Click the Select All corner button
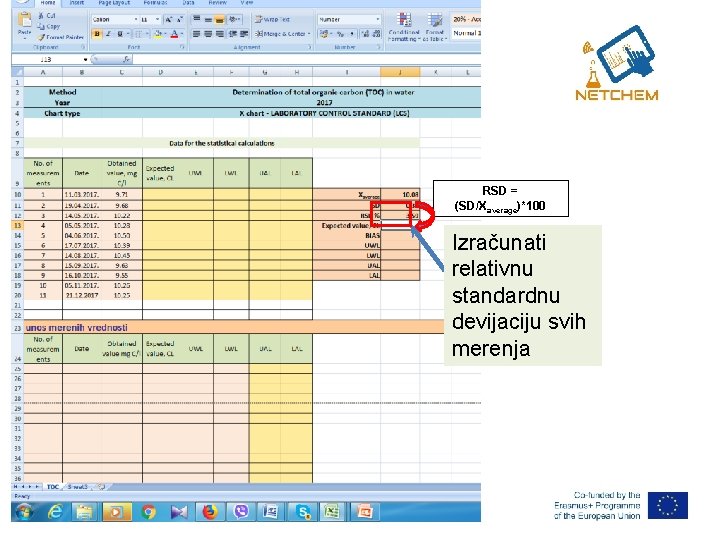Viewport: 720px width, 540px height. click(x=17, y=72)
